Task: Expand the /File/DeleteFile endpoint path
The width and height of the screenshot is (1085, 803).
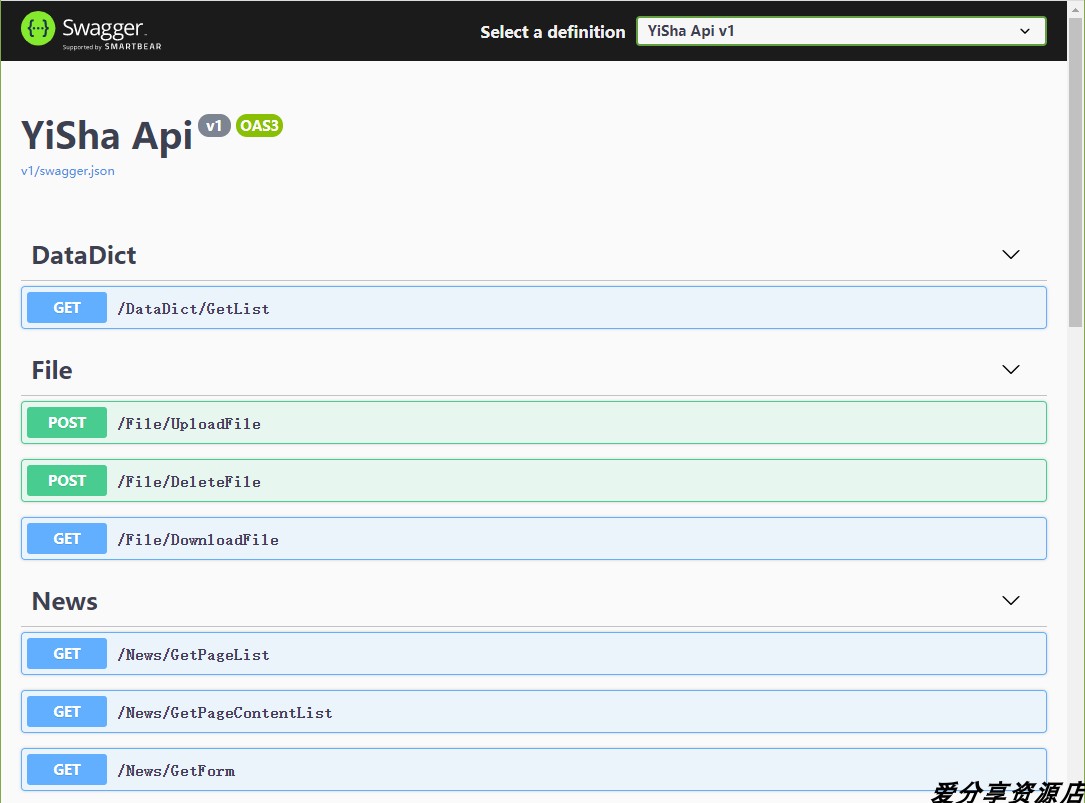Action: [189, 482]
